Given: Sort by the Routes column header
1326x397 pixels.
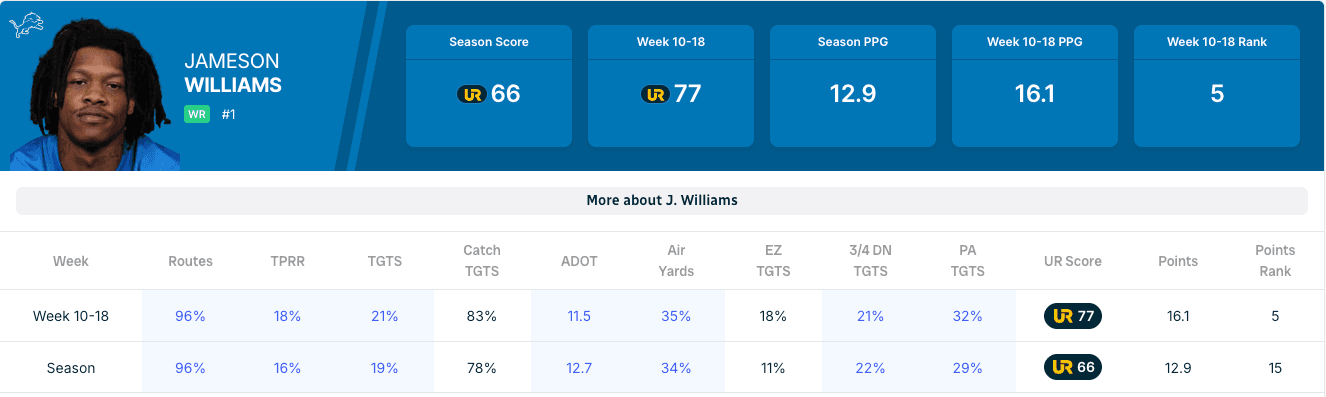Looking at the screenshot, I should pyautogui.click(x=190, y=261).
